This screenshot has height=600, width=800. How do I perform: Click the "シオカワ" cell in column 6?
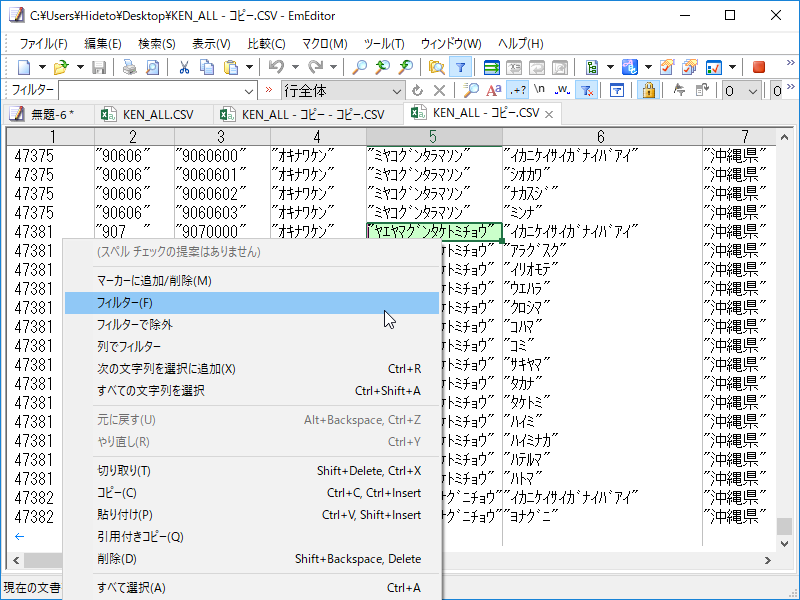602,175
